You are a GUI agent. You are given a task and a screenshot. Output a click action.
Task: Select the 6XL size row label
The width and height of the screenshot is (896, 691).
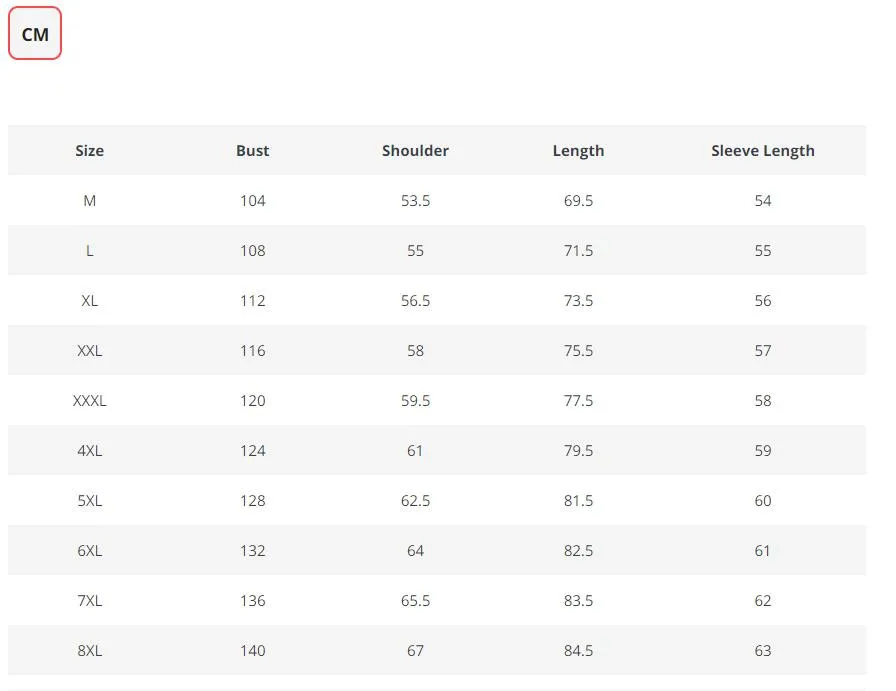point(89,551)
